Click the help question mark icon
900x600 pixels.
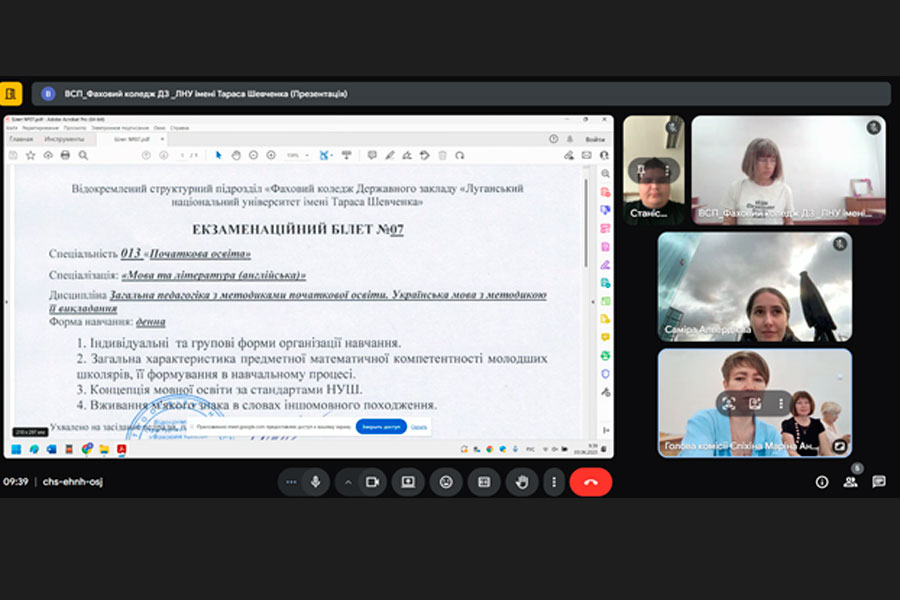pyautogui.click(x=553, y=139)
